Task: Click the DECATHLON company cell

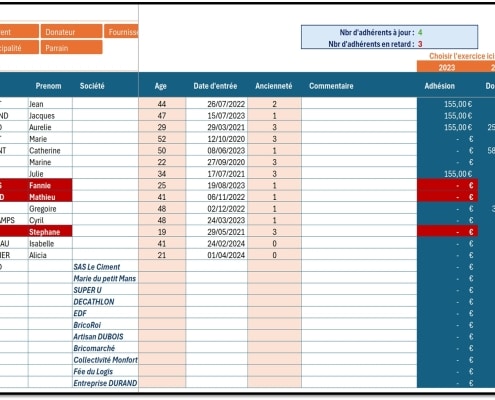Action: 105,302
